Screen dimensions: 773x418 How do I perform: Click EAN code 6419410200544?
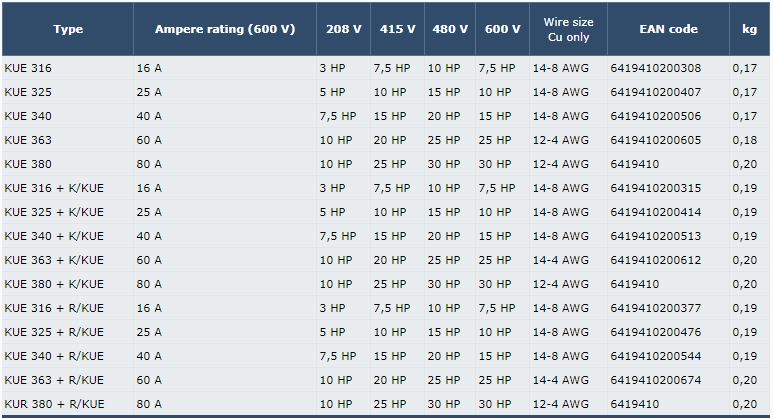pyautogui.click(x=656, y=356)
